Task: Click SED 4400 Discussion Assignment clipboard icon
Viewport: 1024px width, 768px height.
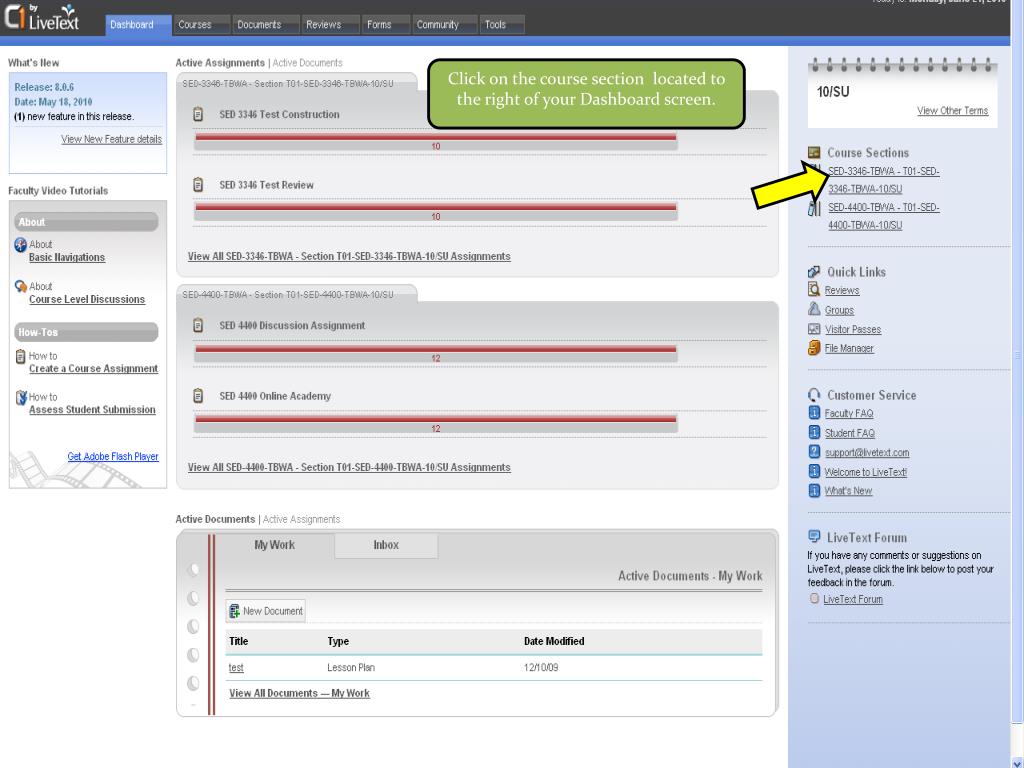Action: point(198,325)
